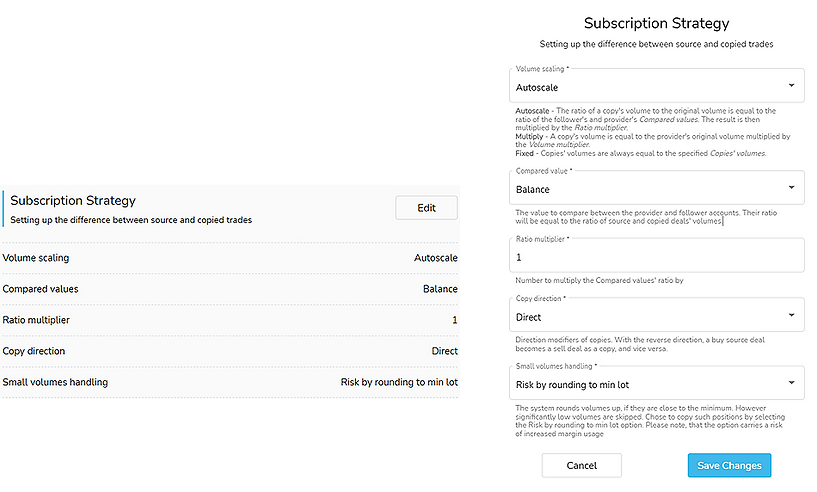Select the Compared values summary row
Image resolution: width=817 pixels, height=492 pixels.
tap(230, 289)
